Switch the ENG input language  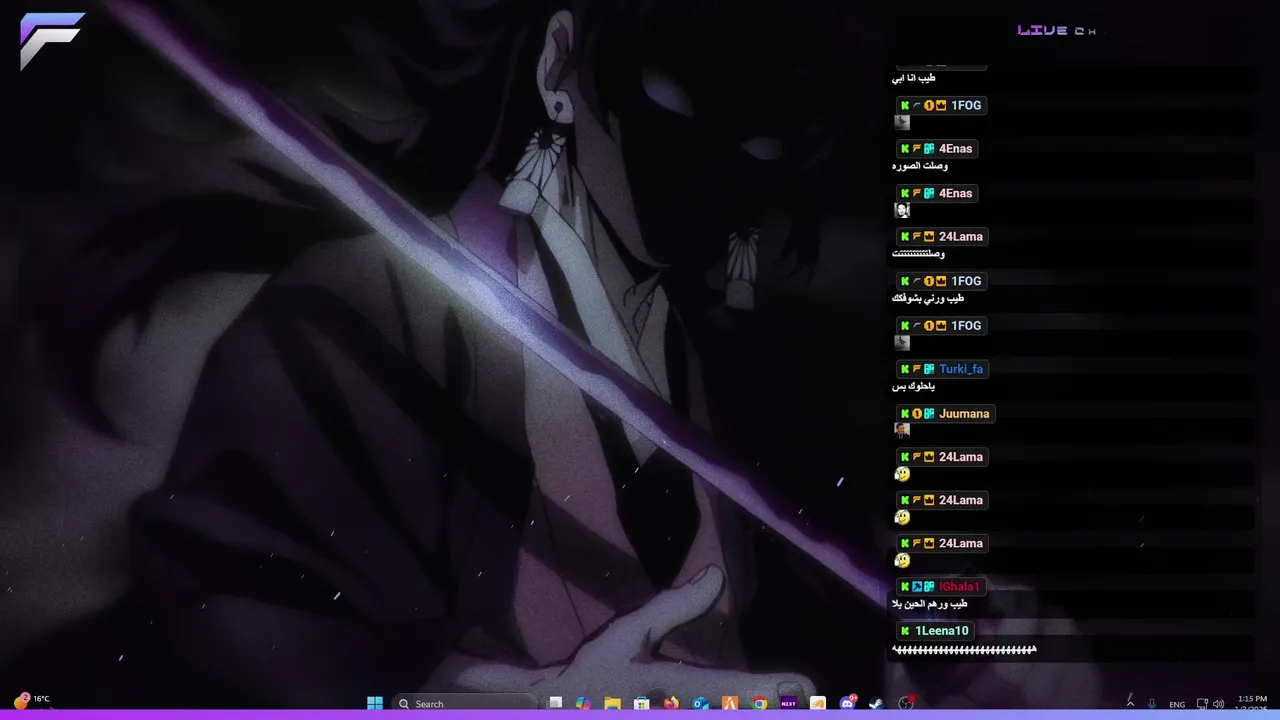[x=1177, y=704]
